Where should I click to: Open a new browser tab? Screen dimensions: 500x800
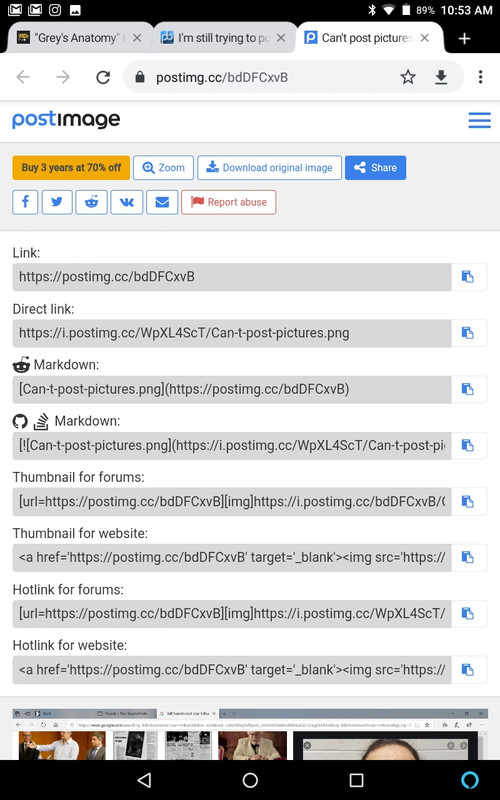(x=464, y=38)
